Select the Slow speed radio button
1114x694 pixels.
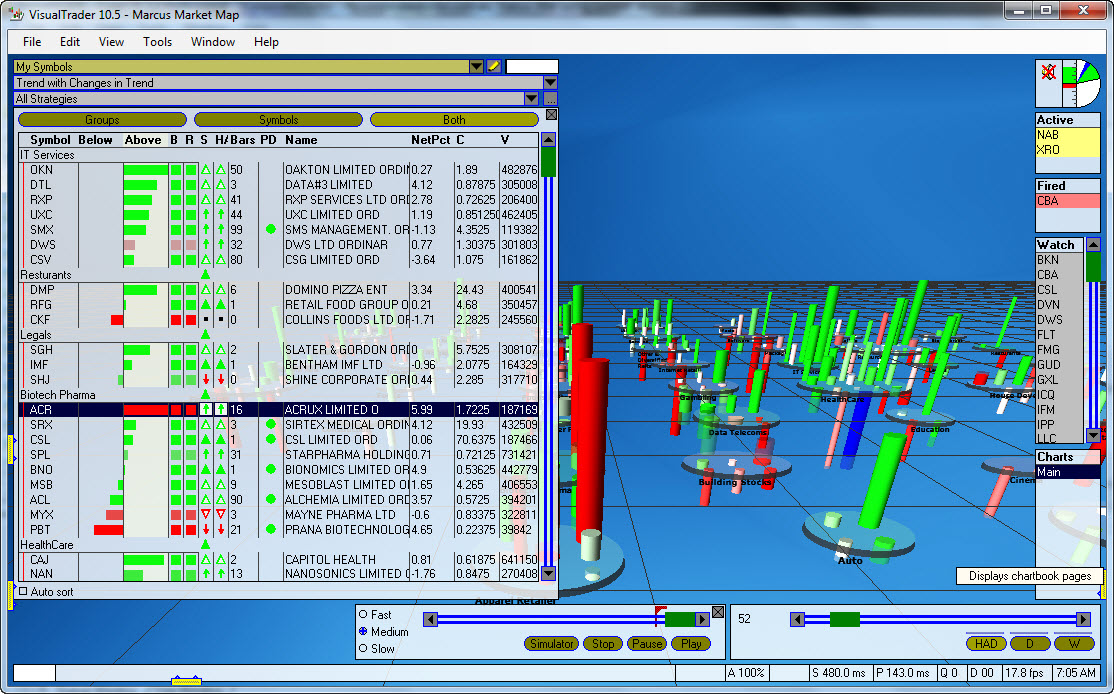pyautogui.click(x=363, y=649)
